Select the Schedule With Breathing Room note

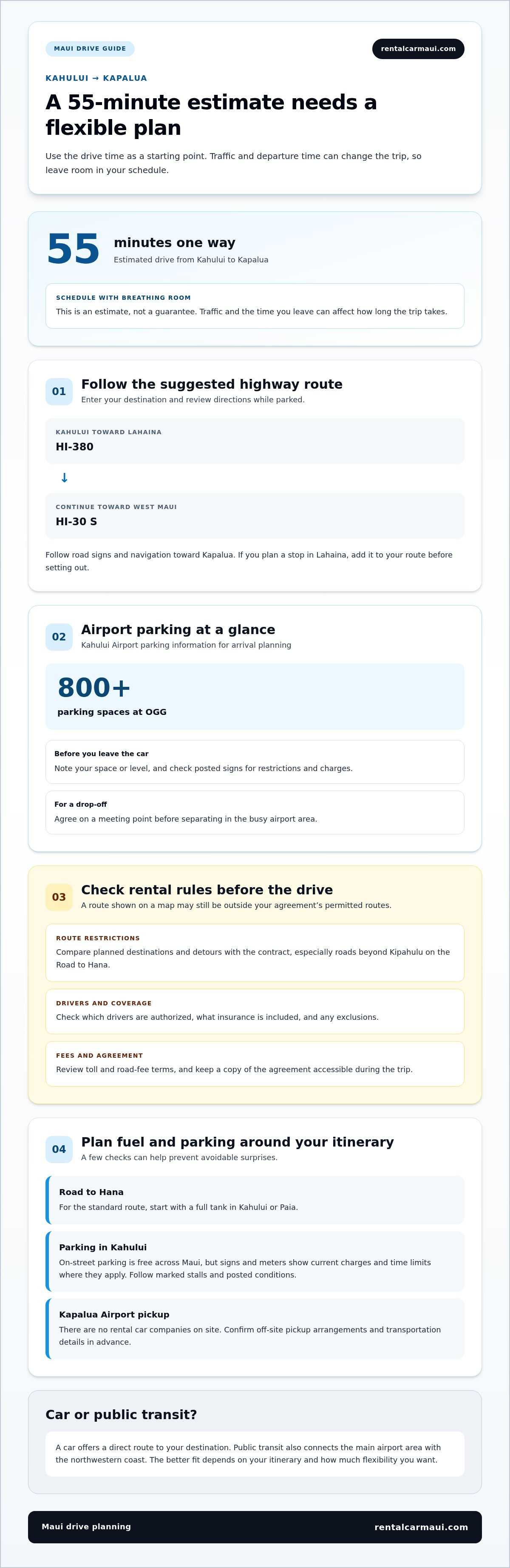255,306
